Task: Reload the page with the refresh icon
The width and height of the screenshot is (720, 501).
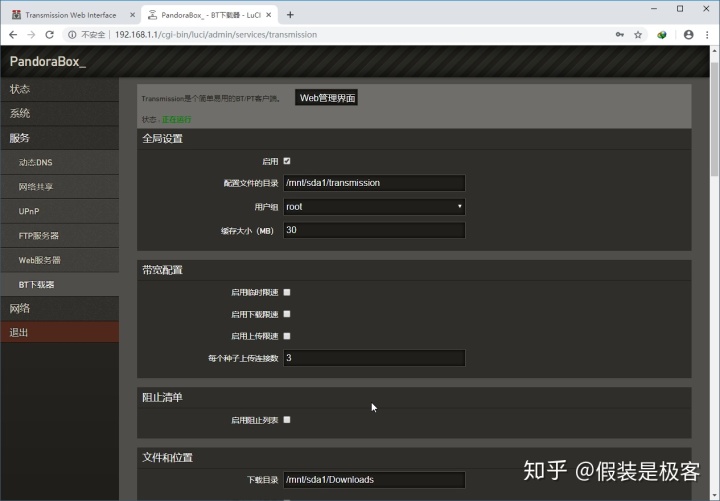Action: (49, 34)
